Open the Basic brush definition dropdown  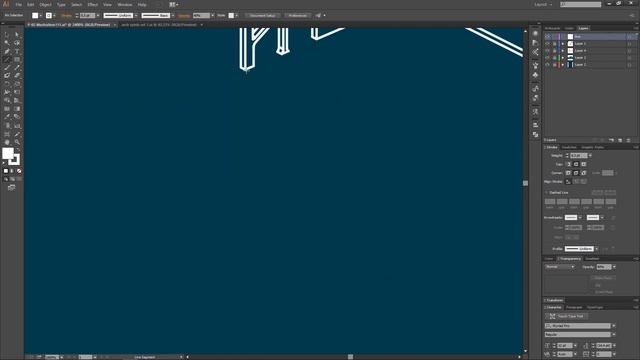click(x=173, y=16)
